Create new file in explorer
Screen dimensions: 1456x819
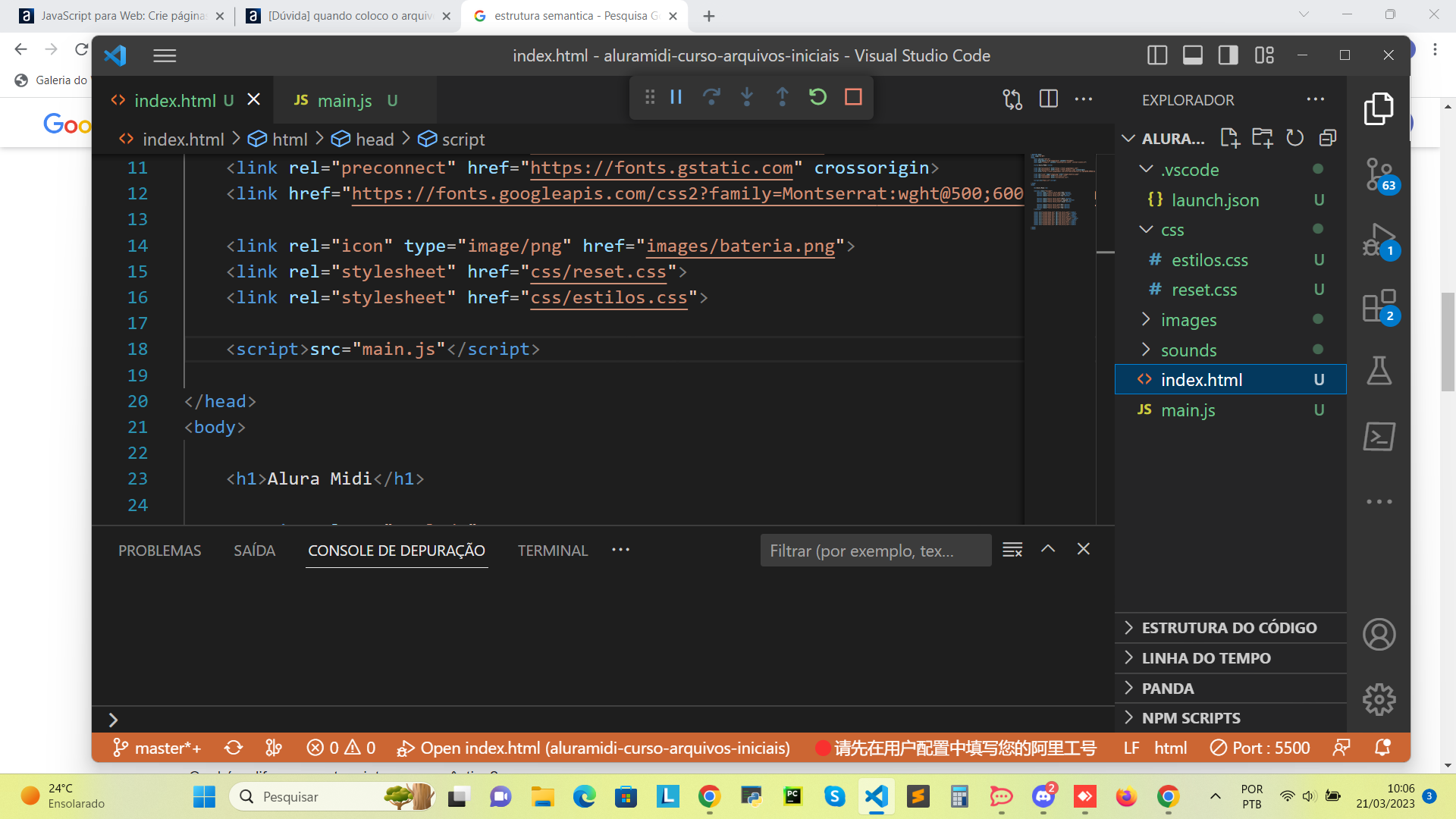(1229, 138)
